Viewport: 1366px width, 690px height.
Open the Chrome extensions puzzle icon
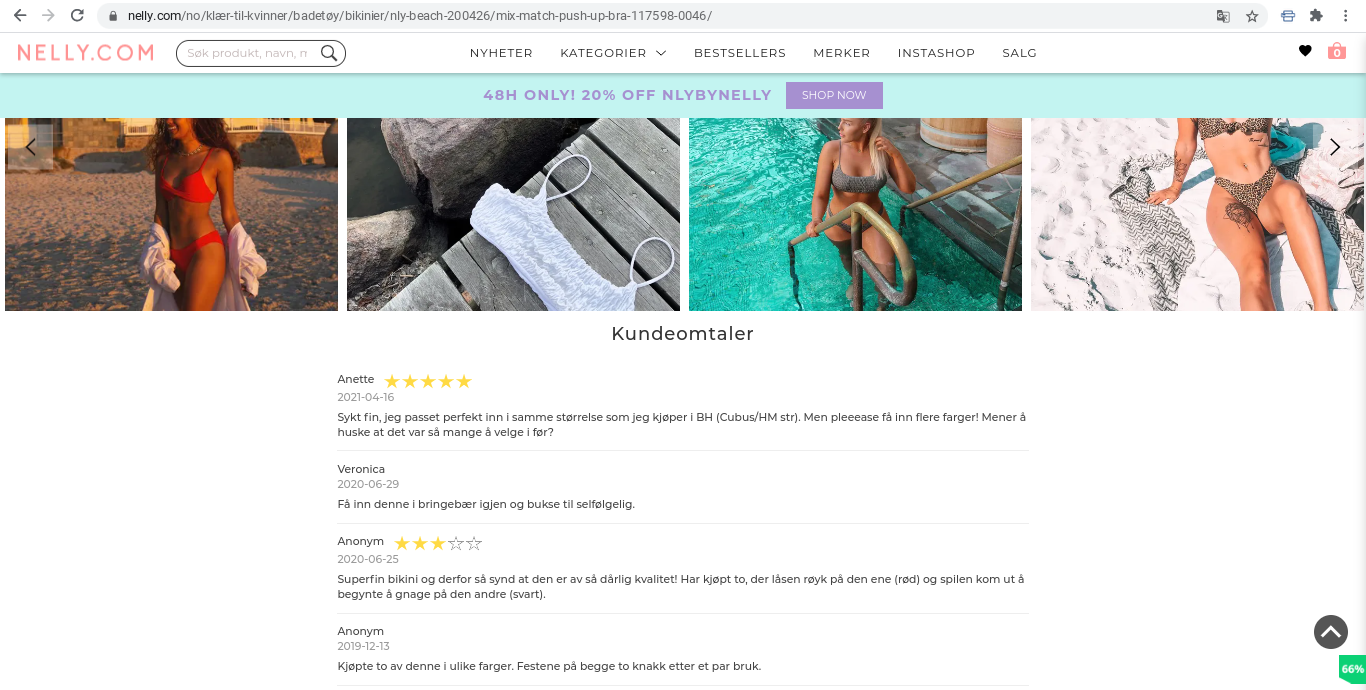click(1316, 16)
